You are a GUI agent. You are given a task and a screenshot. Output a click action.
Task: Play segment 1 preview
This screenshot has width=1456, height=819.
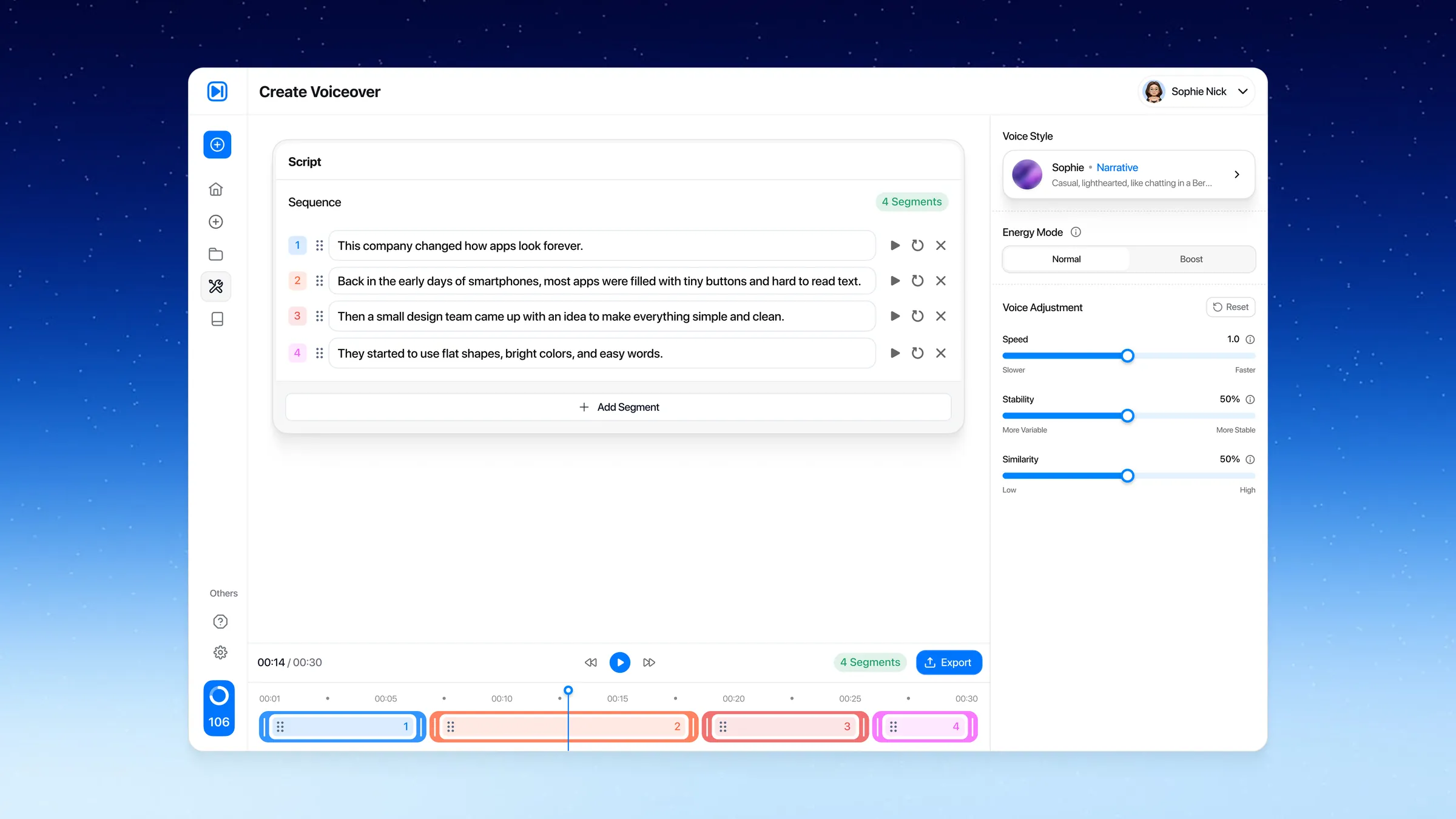(895, 246)
